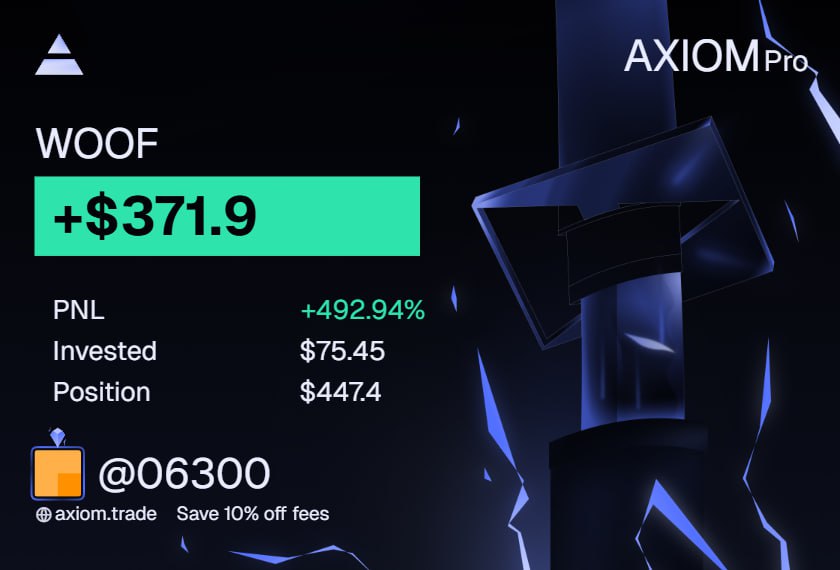
Task: Click the Invested label
Action: tap(104, 351)
